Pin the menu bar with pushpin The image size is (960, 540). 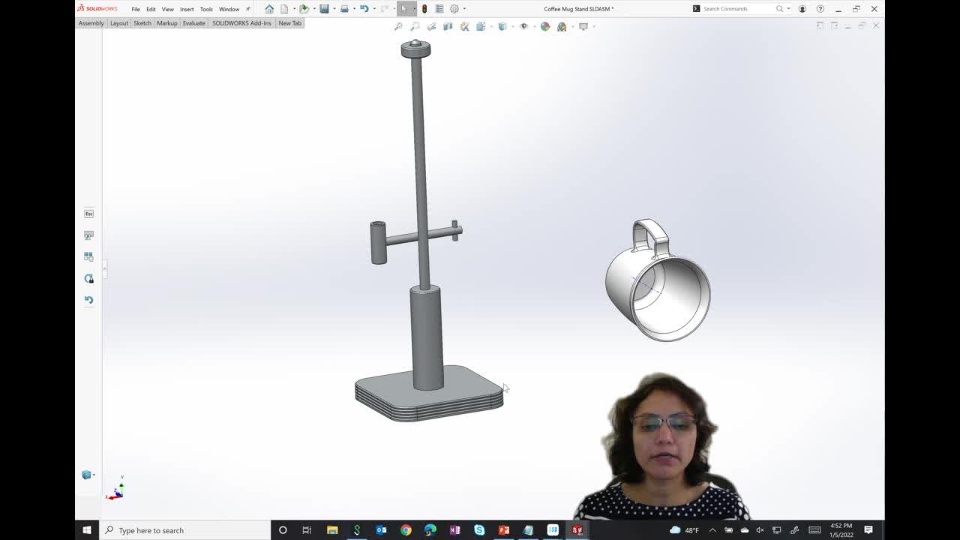248,9
